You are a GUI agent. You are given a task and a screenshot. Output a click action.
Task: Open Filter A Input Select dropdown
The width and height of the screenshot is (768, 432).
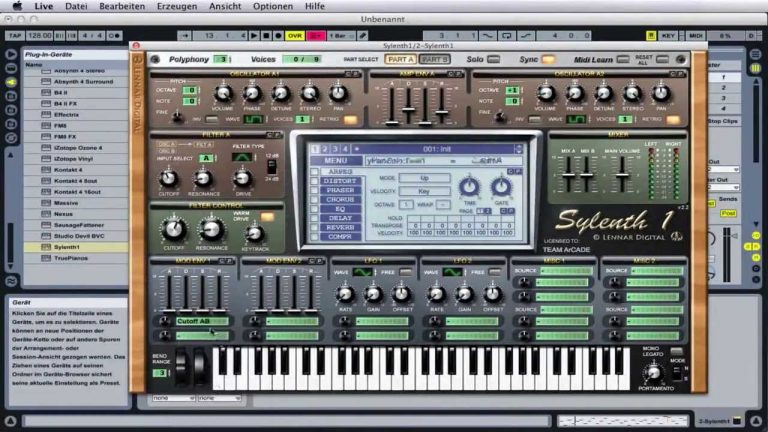207,158
